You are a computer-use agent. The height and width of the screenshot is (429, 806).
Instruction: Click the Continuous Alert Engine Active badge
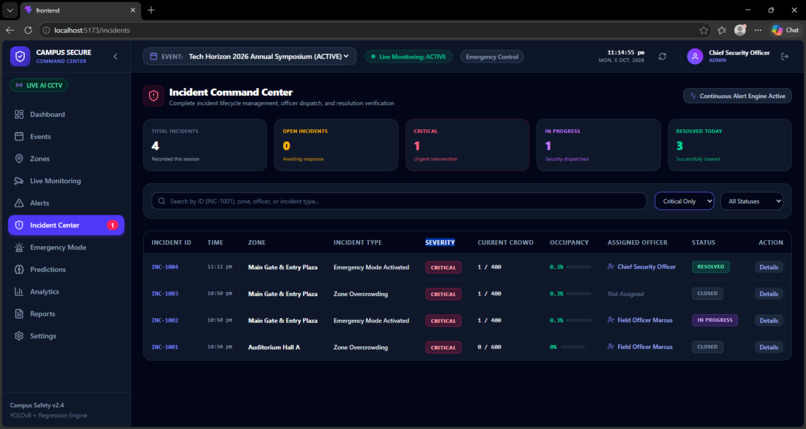737,96
